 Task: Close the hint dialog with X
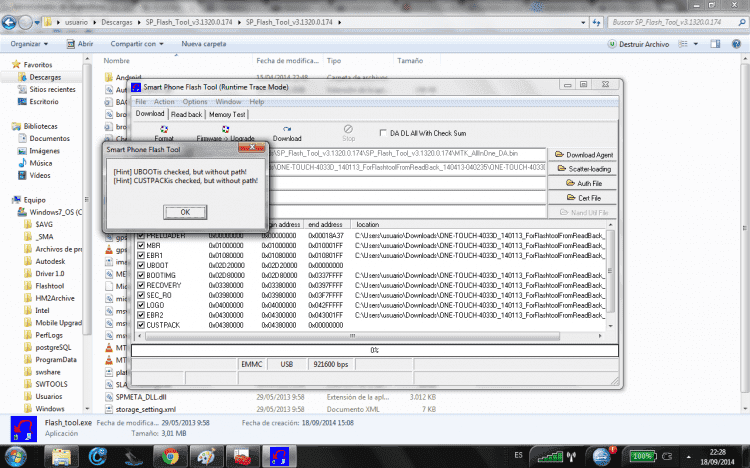[x=252, y=147]
